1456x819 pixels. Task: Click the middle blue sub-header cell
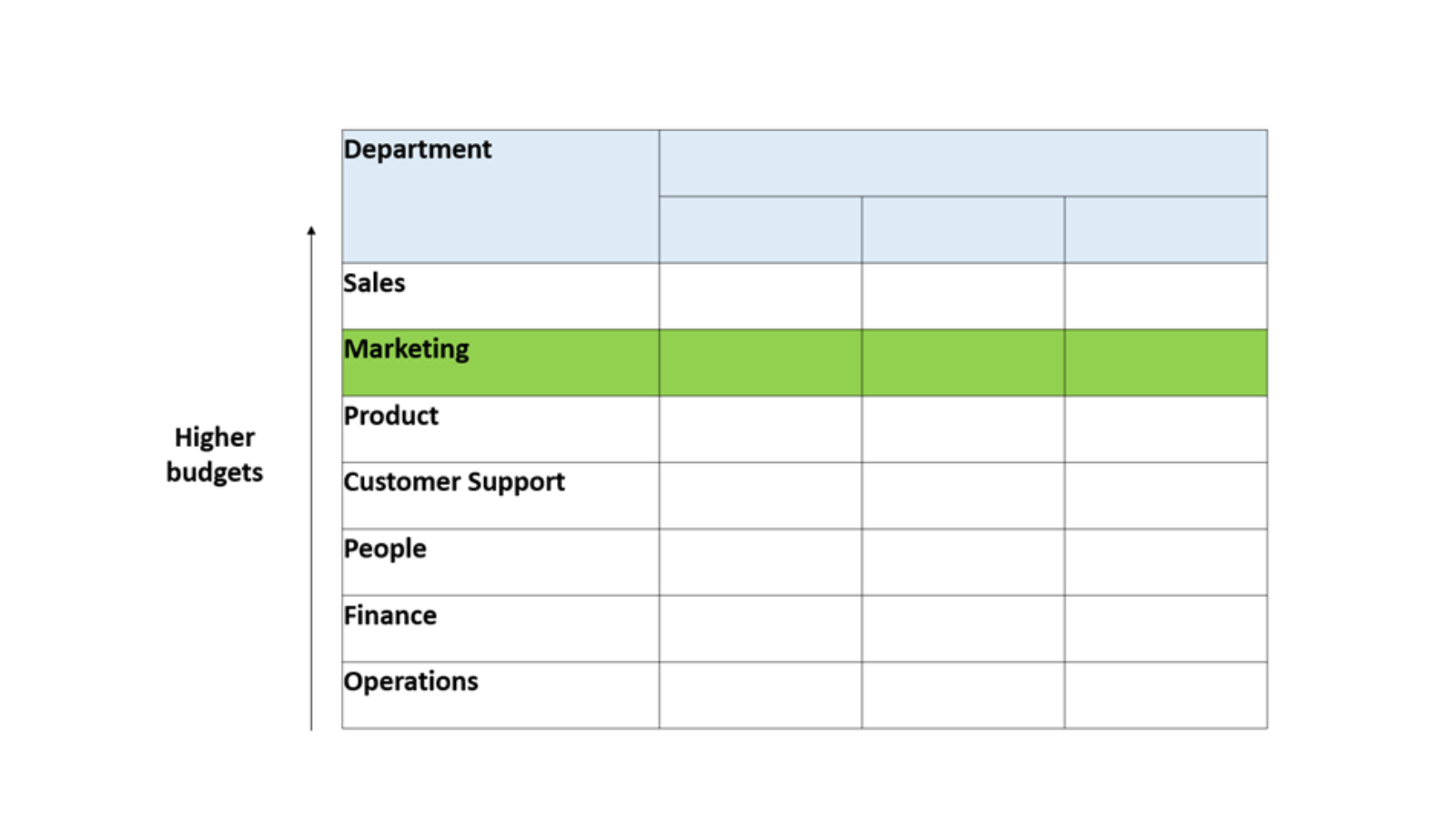click(x=963, y=229)
